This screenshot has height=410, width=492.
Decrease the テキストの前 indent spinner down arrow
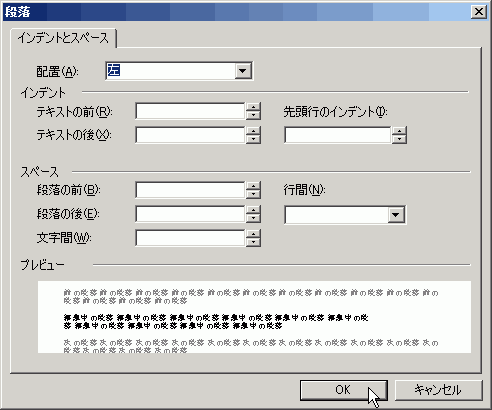pos(253,115)
